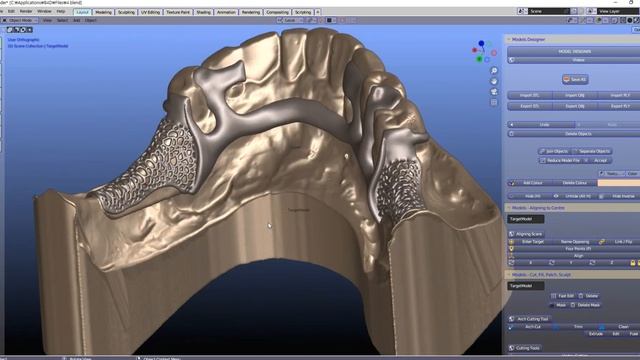The width and height of the screenshot is (640, 360).
Task: Click the Four Points button
Action: tap(574, 248)
